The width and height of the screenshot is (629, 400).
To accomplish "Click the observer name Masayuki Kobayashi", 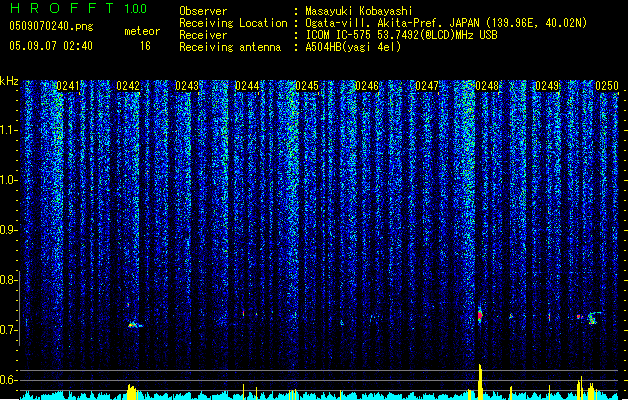I will click(x=359, y=11).
